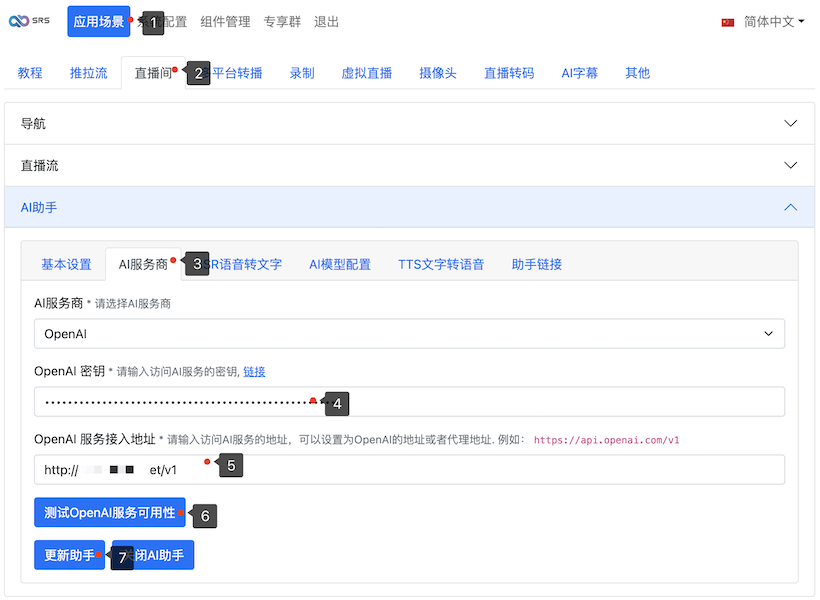Switch to the 虚拟直播 tab
820x600 pixels.
tap(367, 73)
